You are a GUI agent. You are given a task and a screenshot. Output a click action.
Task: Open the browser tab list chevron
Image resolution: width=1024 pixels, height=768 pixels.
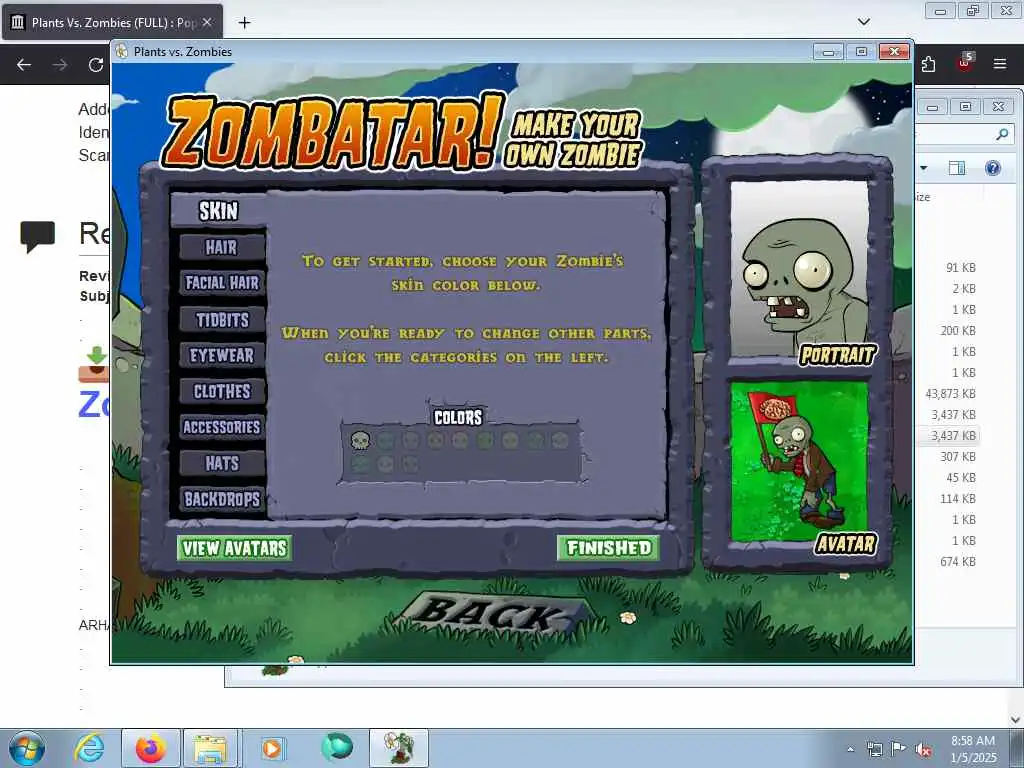tap(864, 22)
